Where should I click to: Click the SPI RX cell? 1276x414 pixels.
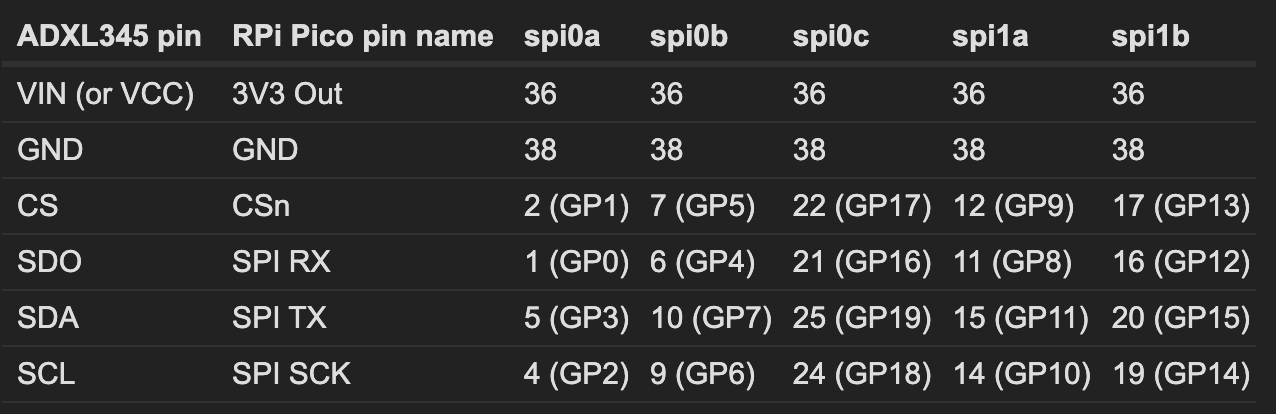[281, 262]
